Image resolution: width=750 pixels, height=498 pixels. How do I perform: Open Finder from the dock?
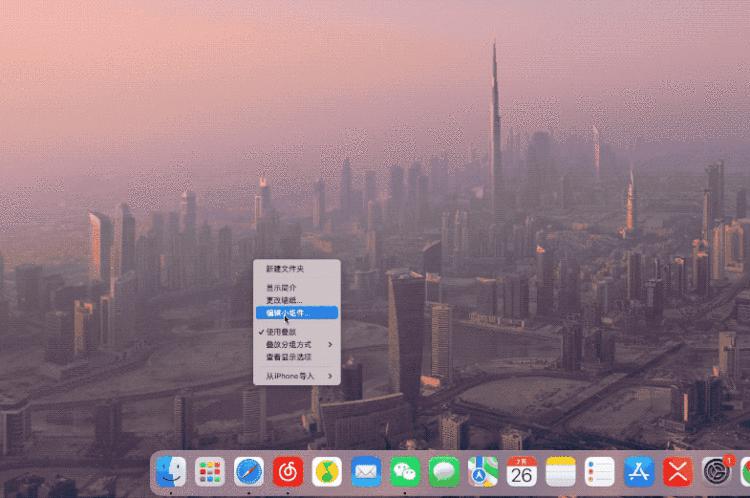171,472
